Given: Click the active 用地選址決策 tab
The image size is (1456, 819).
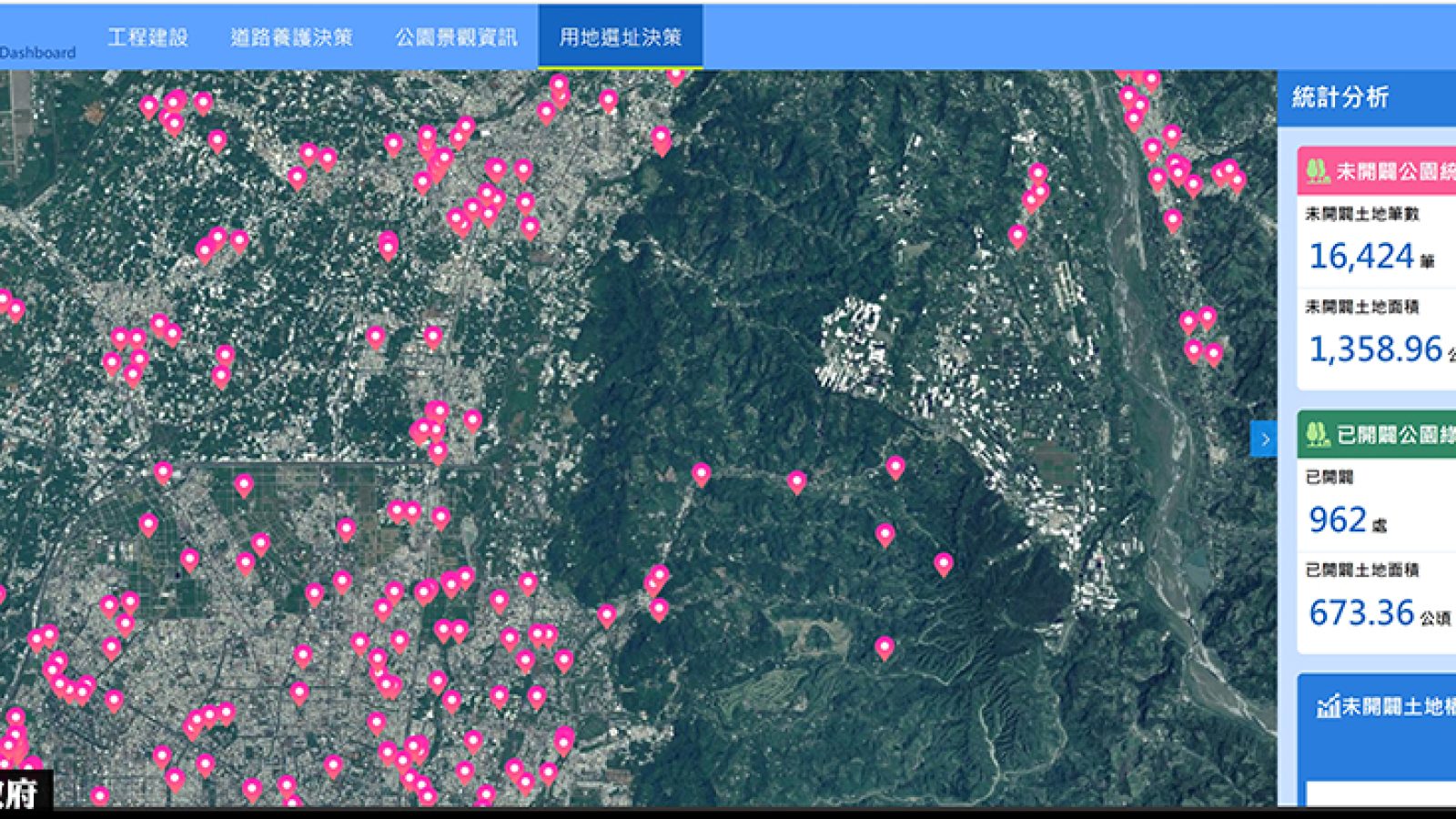Looking at the screenshot, I should pos(620,37).
